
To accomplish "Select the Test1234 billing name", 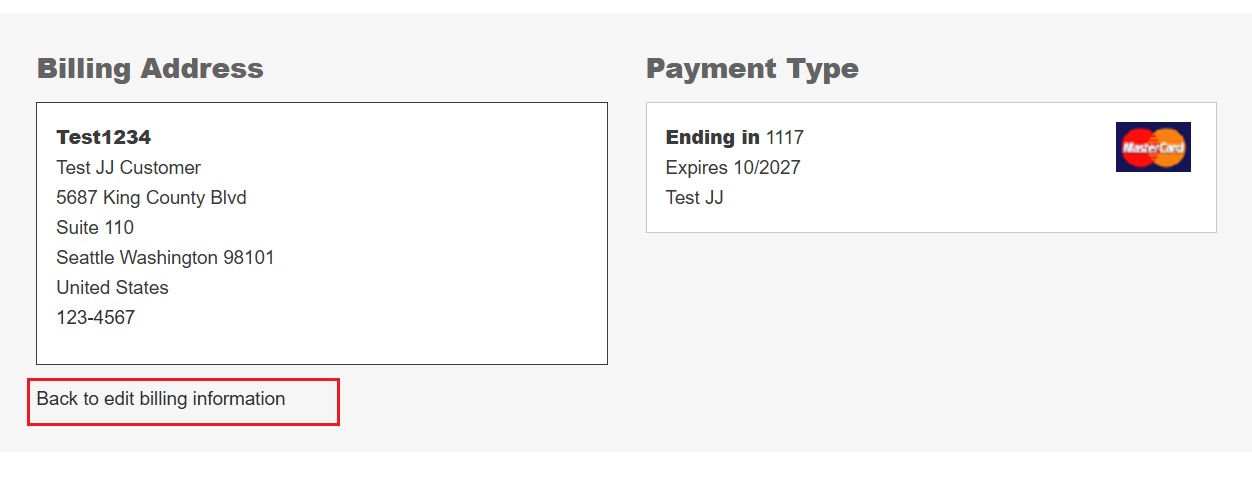I will [x=104, y=137].
